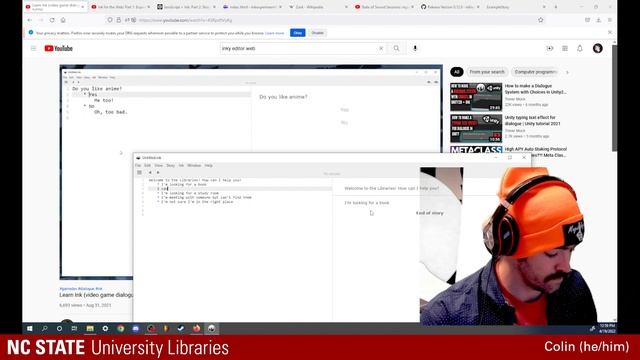Screen dimensions: 640x360
Task: Open the YouTube account avatar menu
Action: click(x=598, y=48)
